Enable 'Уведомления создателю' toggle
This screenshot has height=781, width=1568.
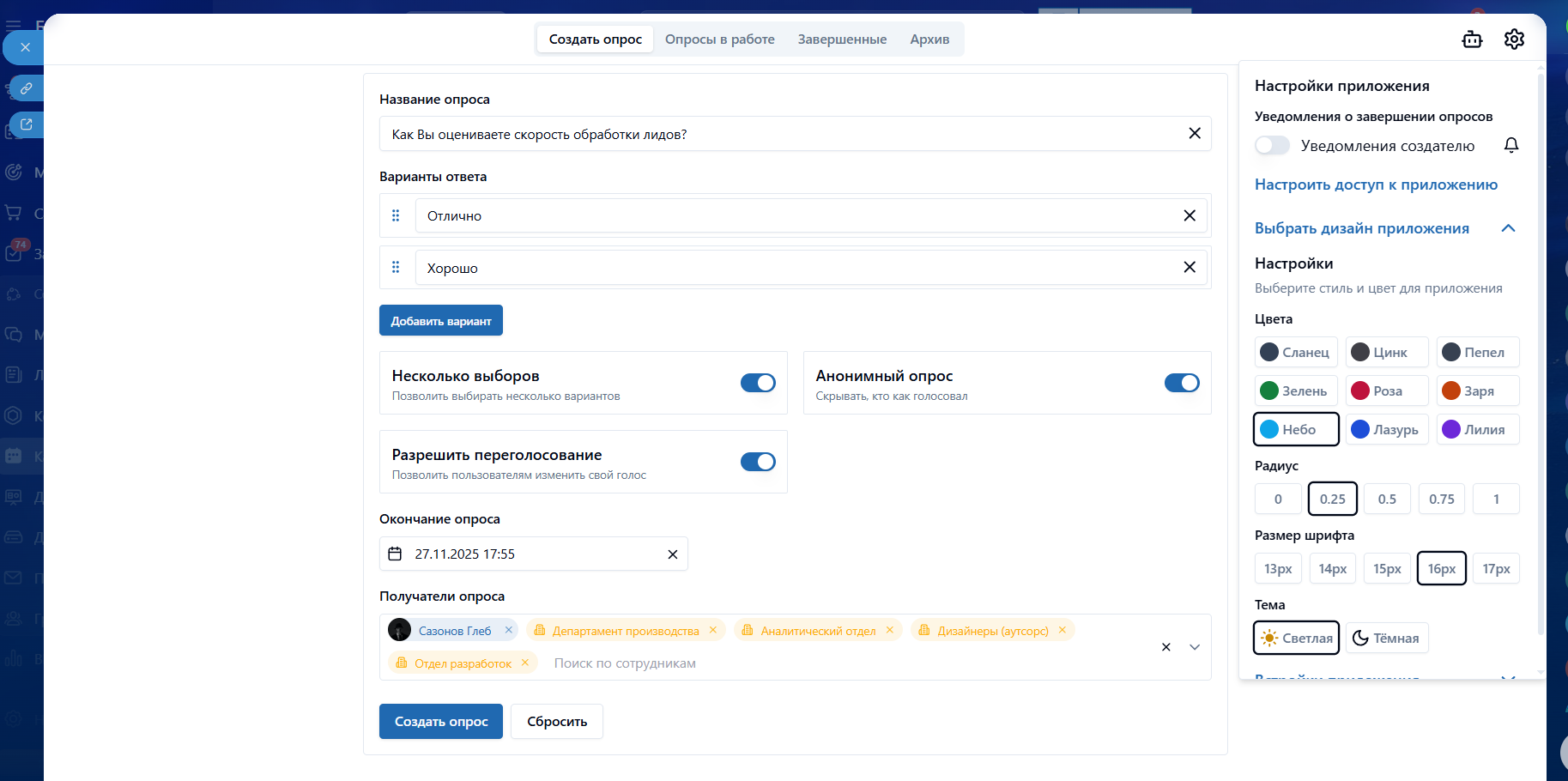1272,145
